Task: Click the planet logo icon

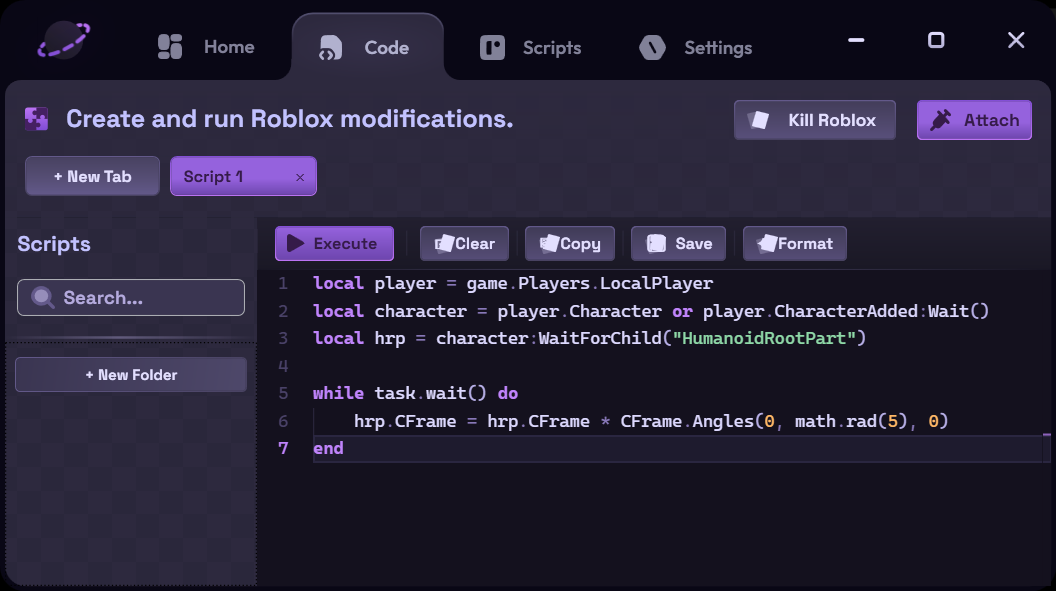Action: pos(63,40)
